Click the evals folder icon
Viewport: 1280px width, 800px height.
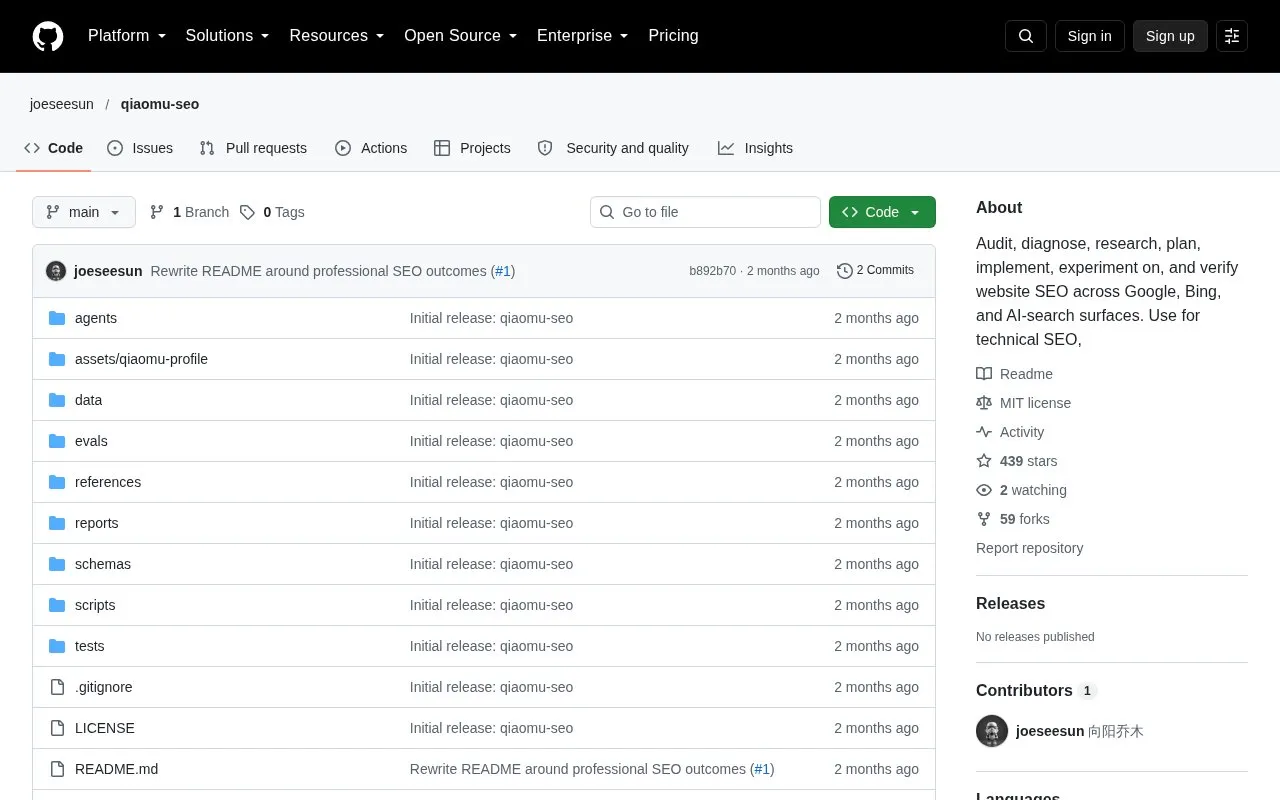[57, 441]
